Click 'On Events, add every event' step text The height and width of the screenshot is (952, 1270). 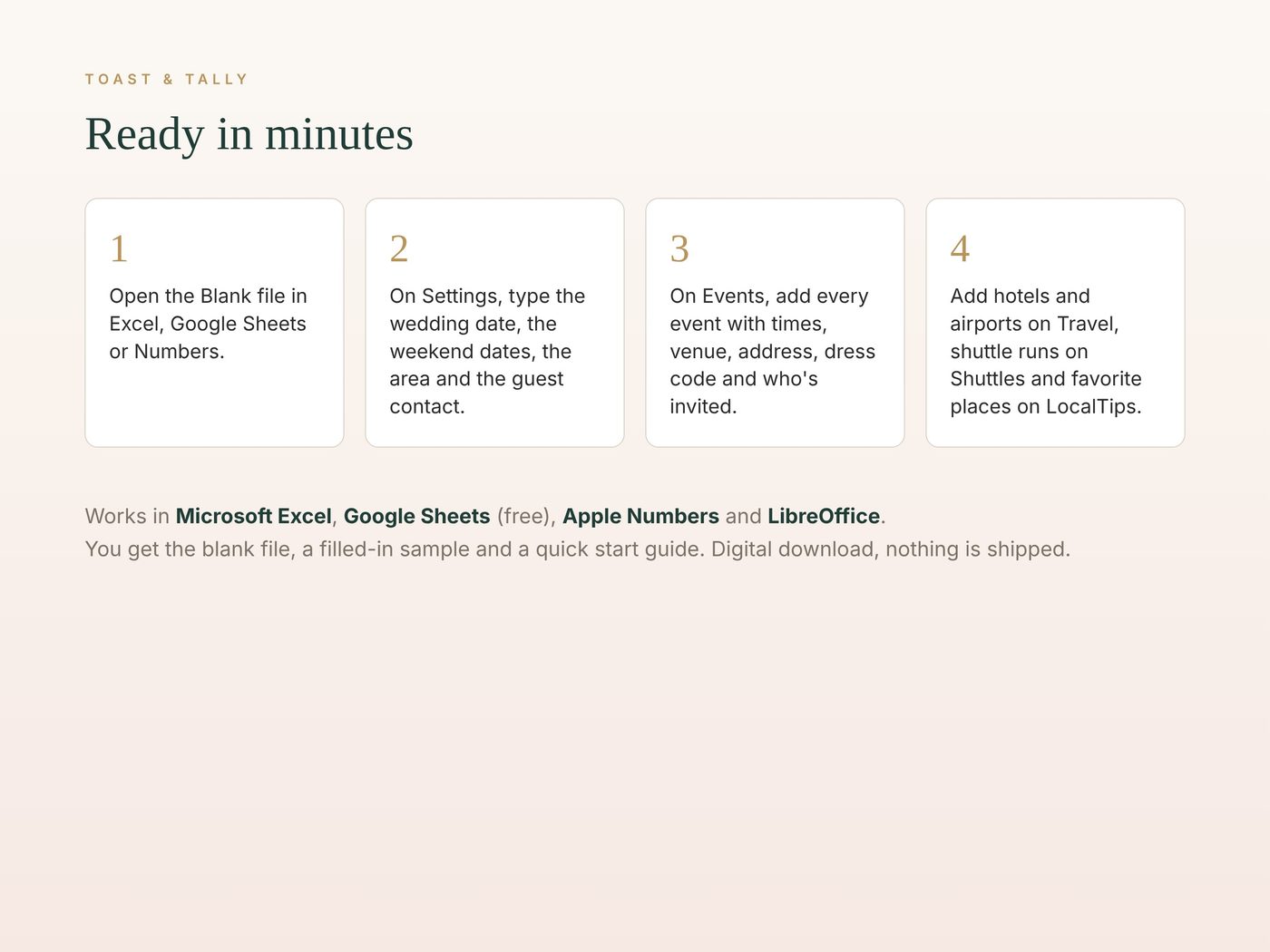coord(773,351)
